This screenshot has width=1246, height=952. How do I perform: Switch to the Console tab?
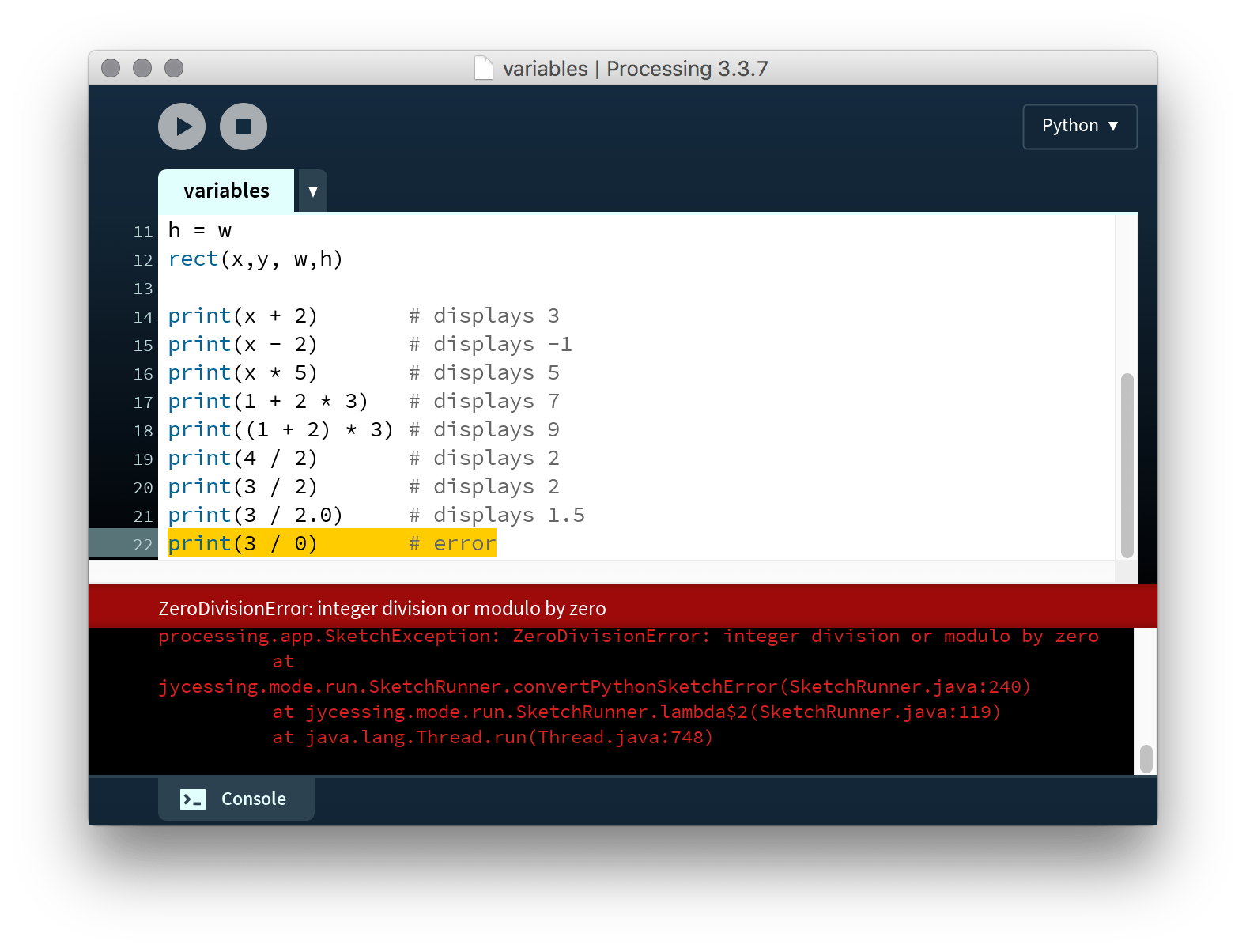pyautogui.click(x=236, y=799)
